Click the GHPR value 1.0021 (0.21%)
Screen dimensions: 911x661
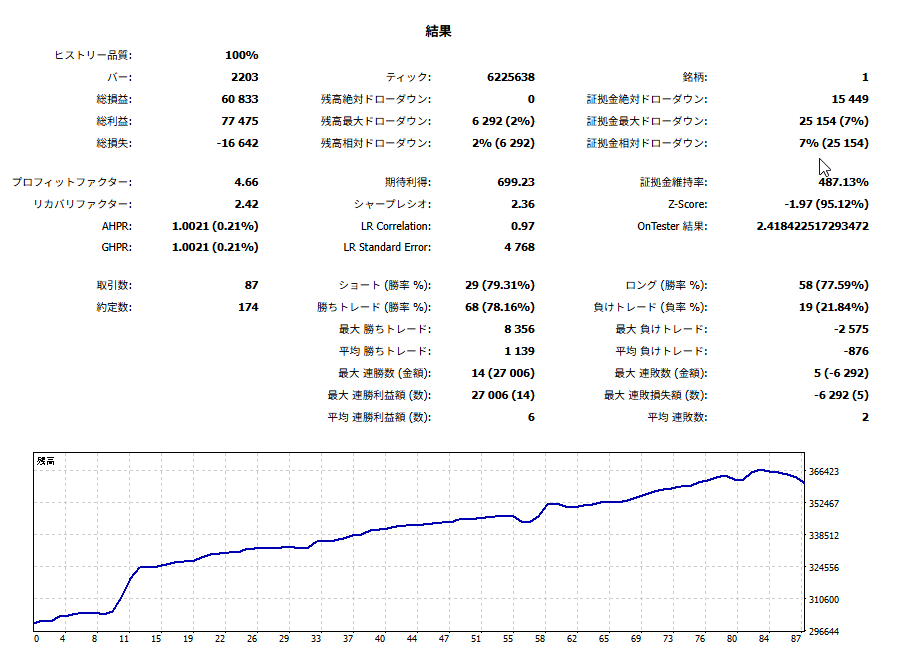pos(215,247)
